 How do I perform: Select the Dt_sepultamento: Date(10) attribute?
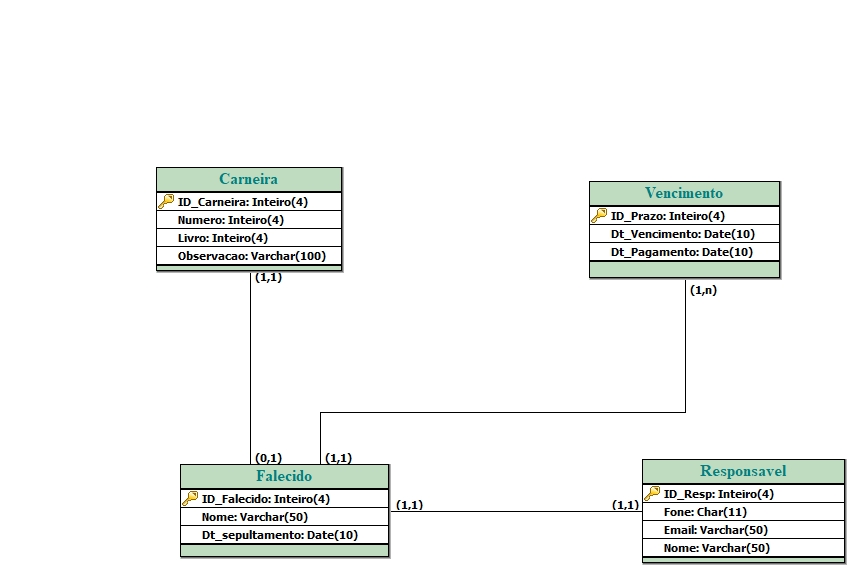(x=279, y=535)
